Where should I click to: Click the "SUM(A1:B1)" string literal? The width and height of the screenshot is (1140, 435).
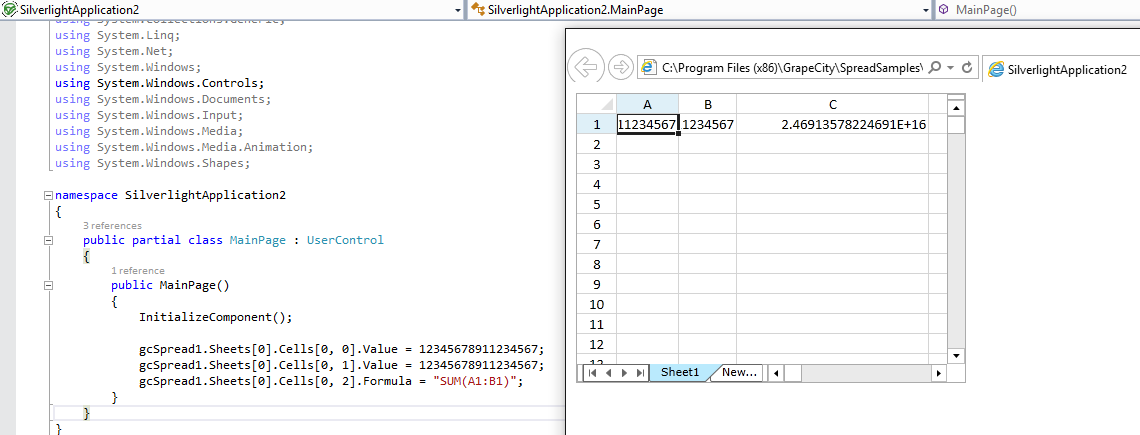click(x=475, y=381)
